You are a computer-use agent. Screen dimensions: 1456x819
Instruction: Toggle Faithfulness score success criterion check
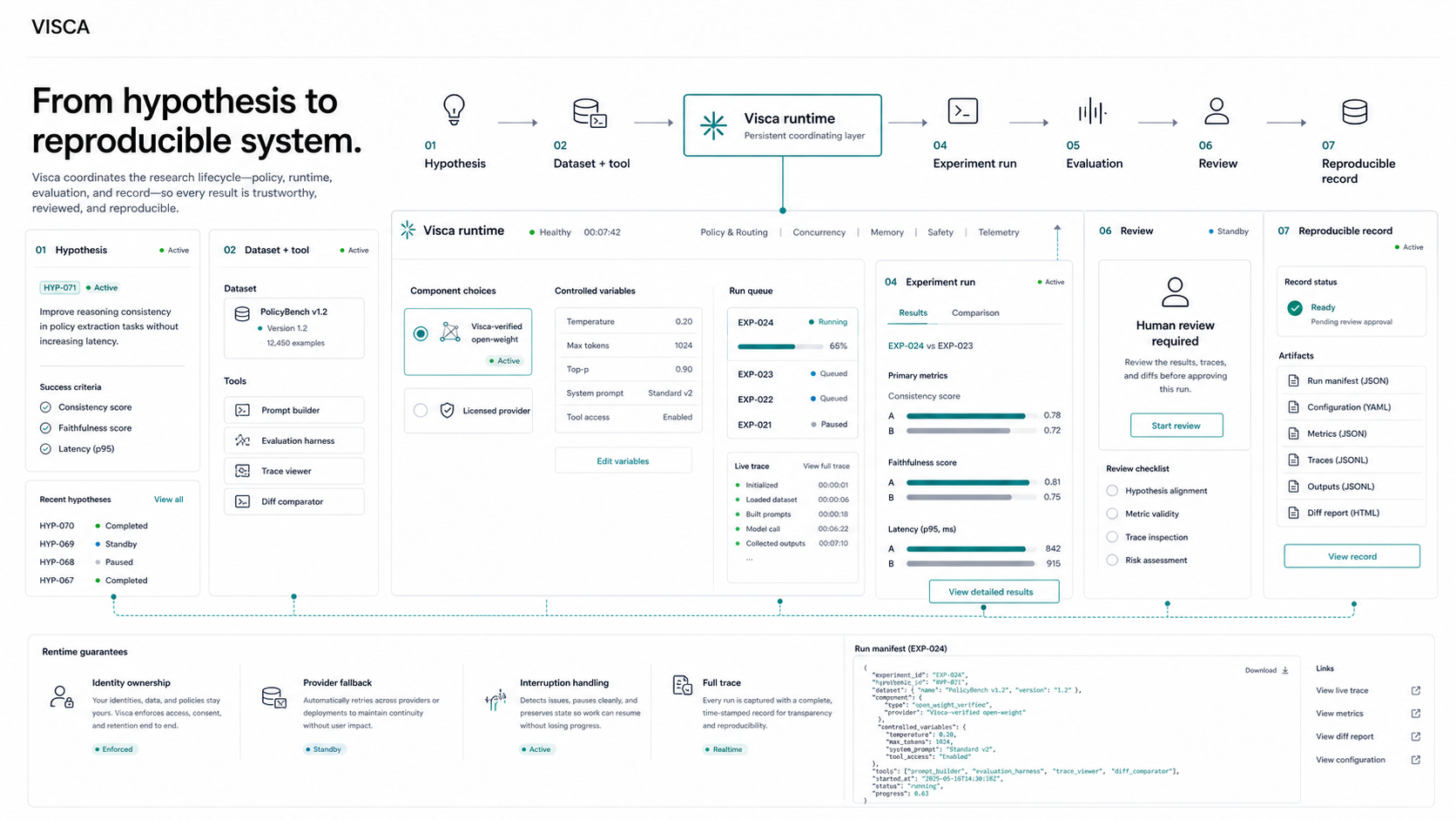[45, 428]
